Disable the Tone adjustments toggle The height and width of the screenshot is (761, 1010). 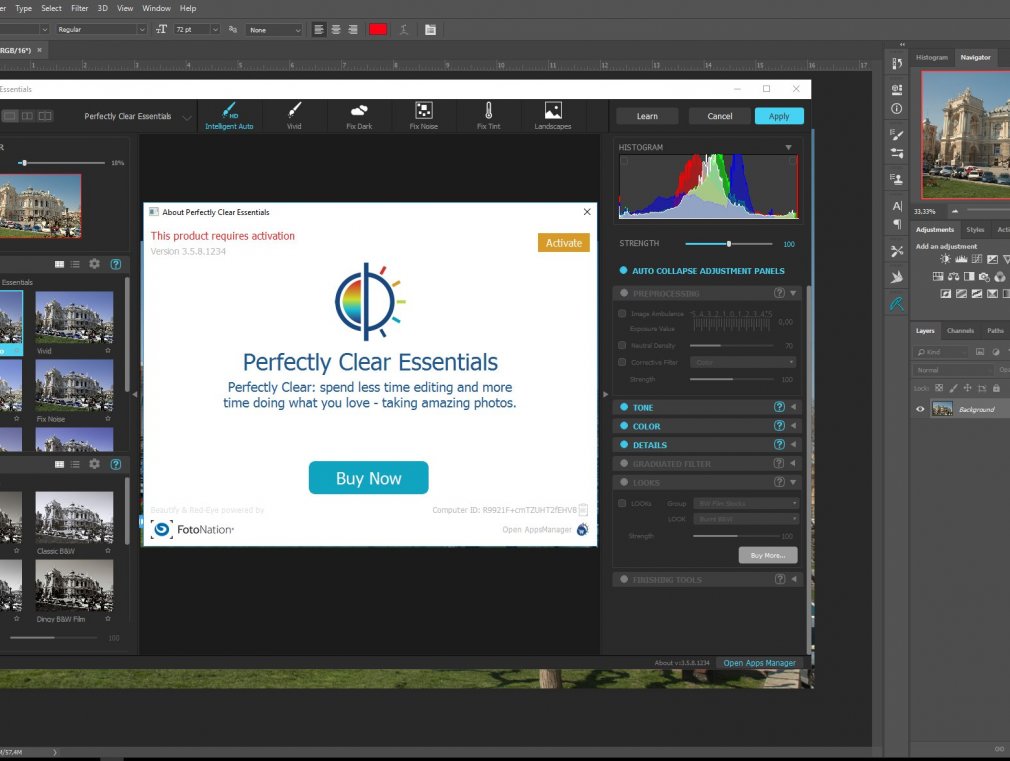[x=624, y=407]
